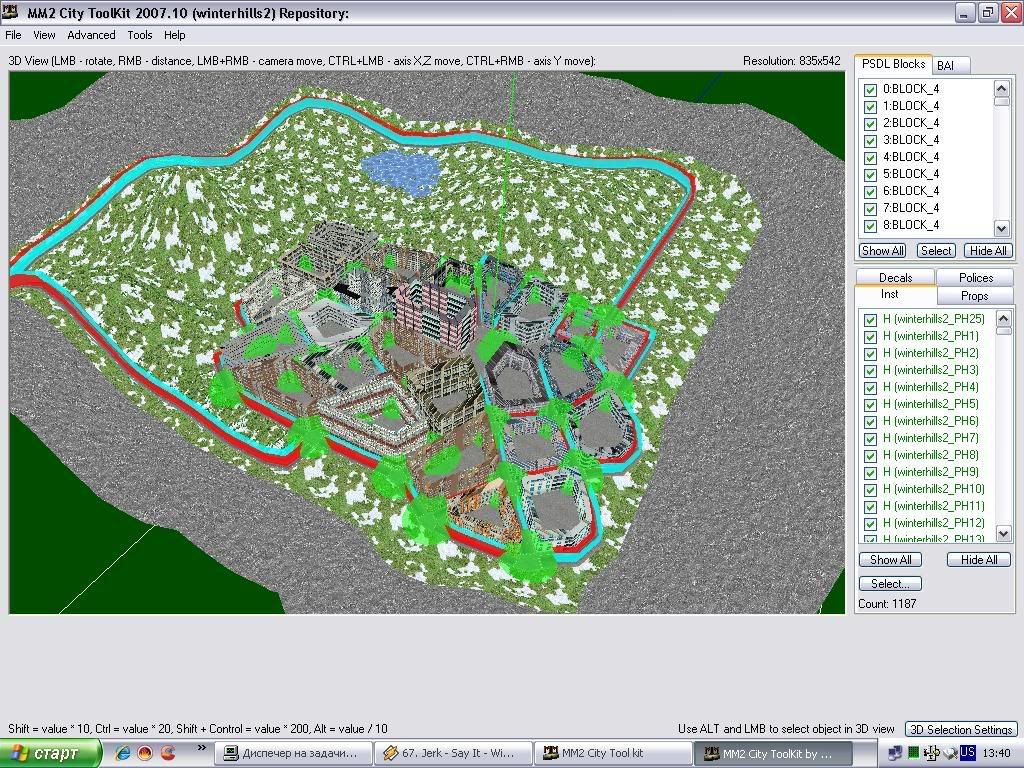Open the 67. Jerk - Say It Winamp taskbar item
This screenshot has height=768, width=1024.
(x=452, y=753)
